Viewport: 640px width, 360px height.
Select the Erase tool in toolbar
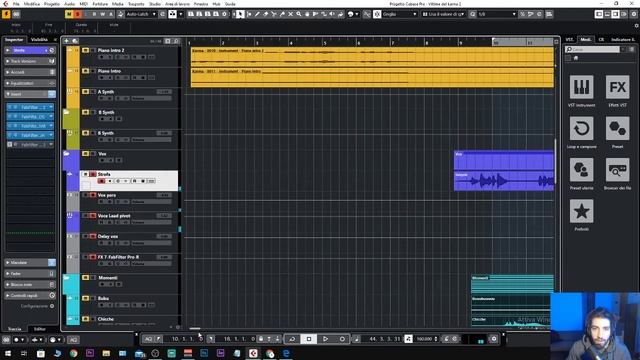[x=265, y=14]
